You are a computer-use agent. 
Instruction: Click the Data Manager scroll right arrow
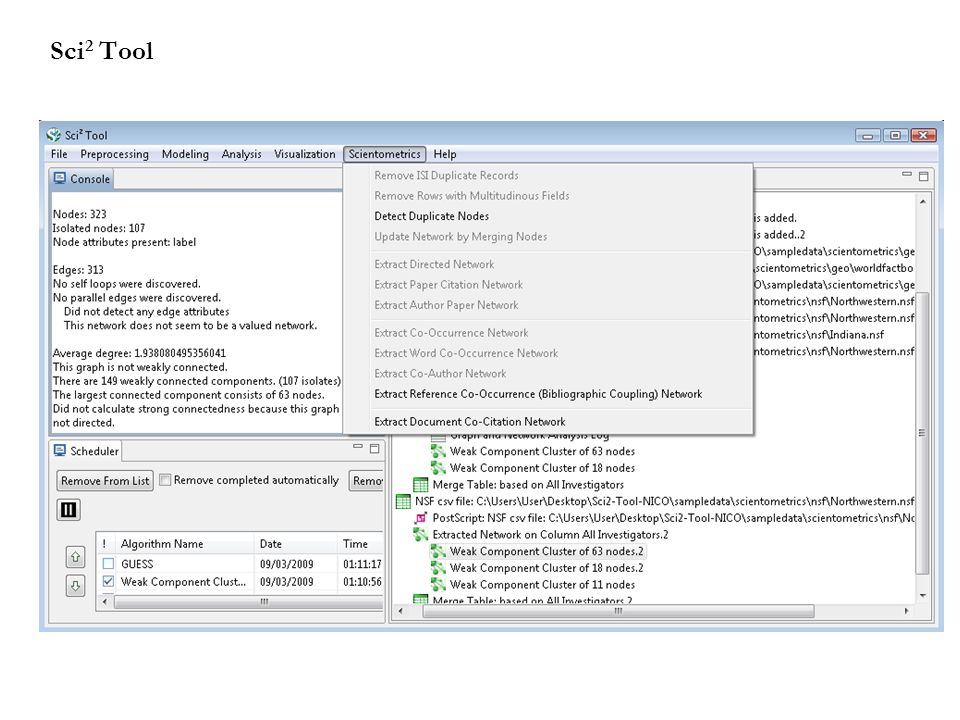[x=906, y=611]
